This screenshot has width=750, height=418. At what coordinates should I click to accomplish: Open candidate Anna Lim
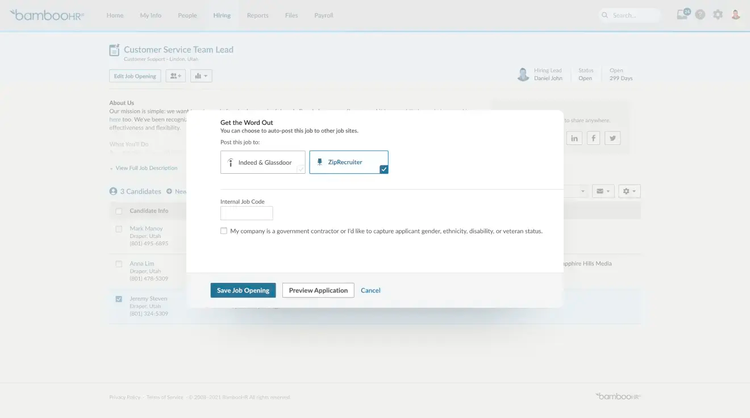[142, 264]
